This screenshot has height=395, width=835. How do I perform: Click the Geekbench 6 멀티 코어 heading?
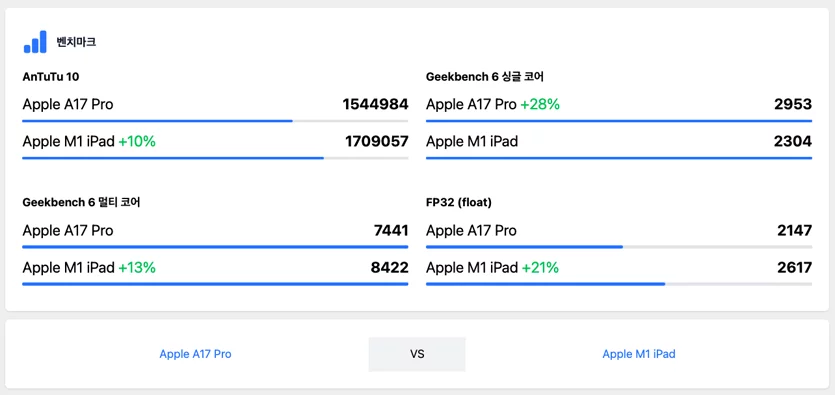81,202
